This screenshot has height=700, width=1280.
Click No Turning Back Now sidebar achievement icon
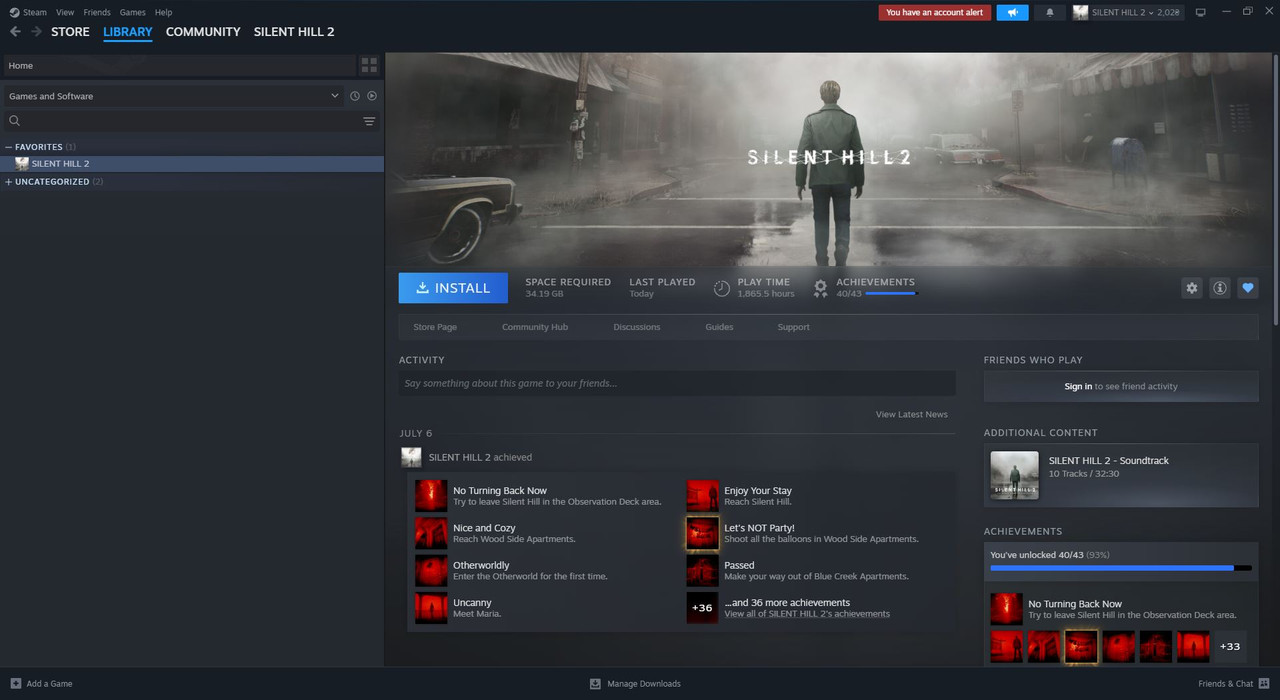(1006, 609)
